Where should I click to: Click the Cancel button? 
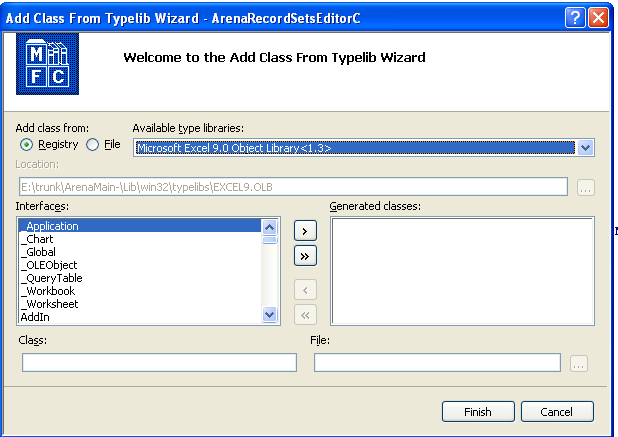pos(556,412)
